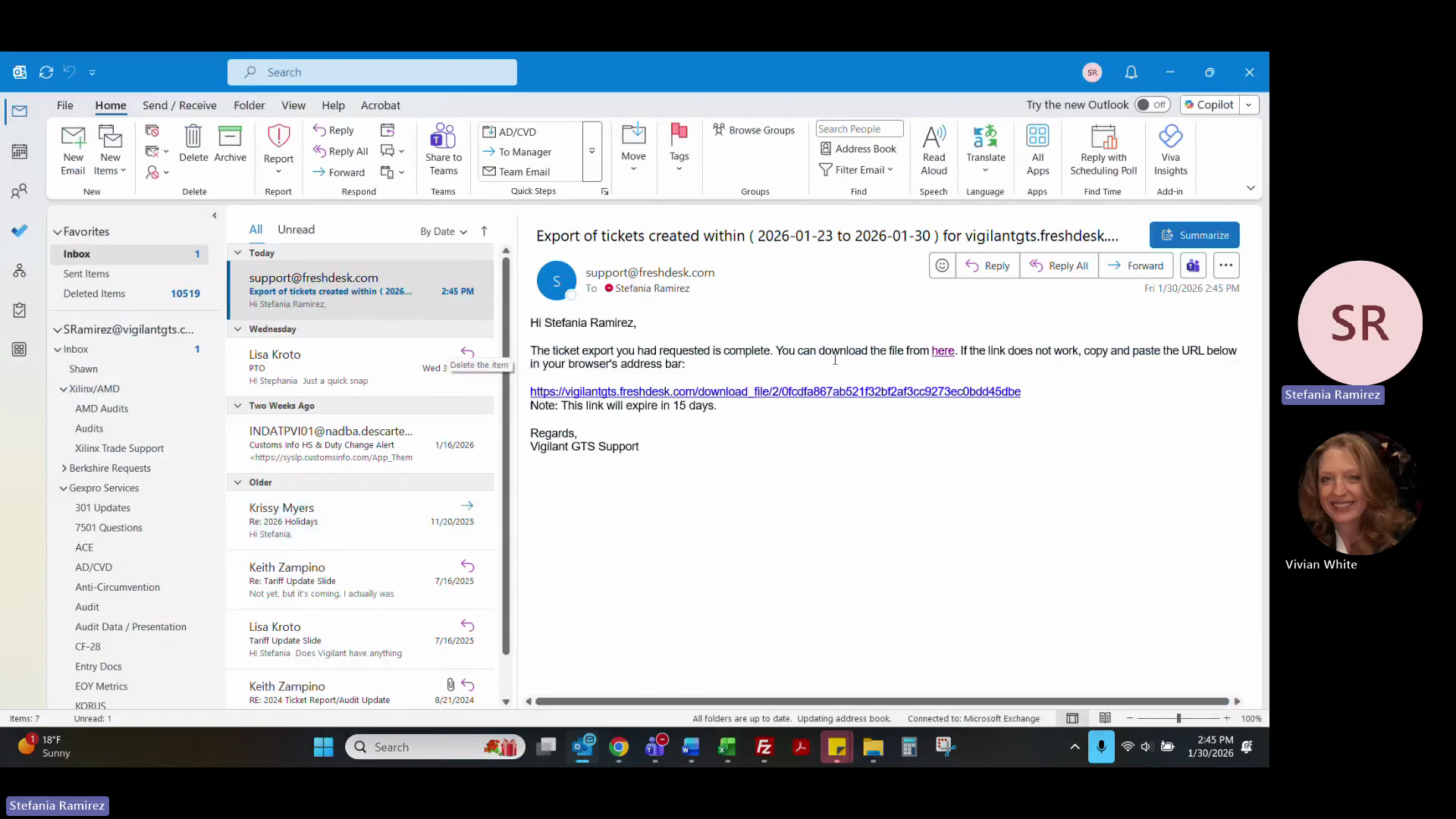Collapse the Gexpro Services folder
Viewport: 1456px width, 819px height.
(x=64, y=488)
